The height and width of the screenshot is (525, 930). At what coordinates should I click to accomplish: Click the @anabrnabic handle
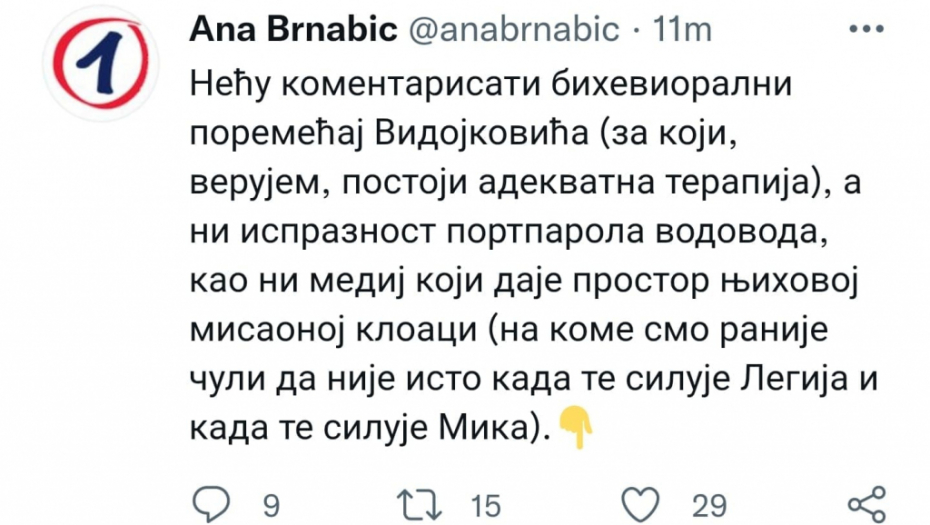pyautogui.click(x=508, y=31)
